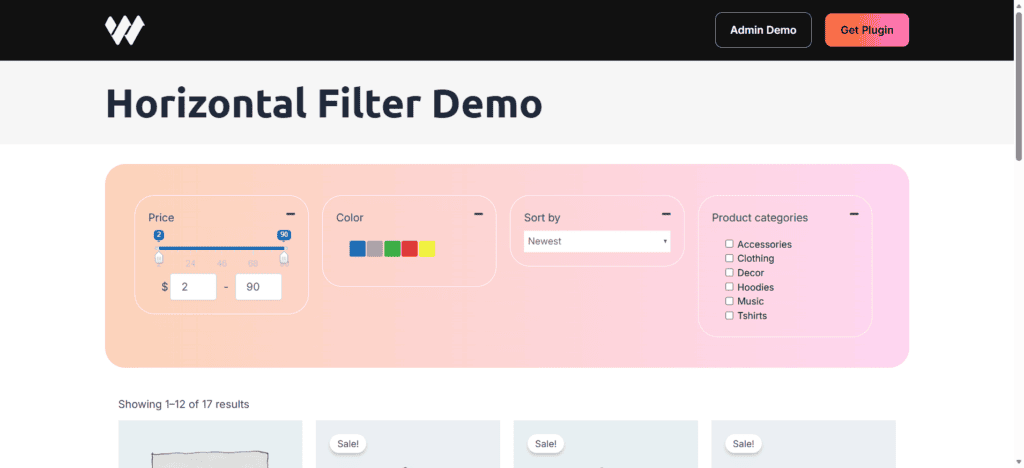The image size is (1024, 468).
Task: Collapse the Color filter panel
Action: [x=479, y=214]
